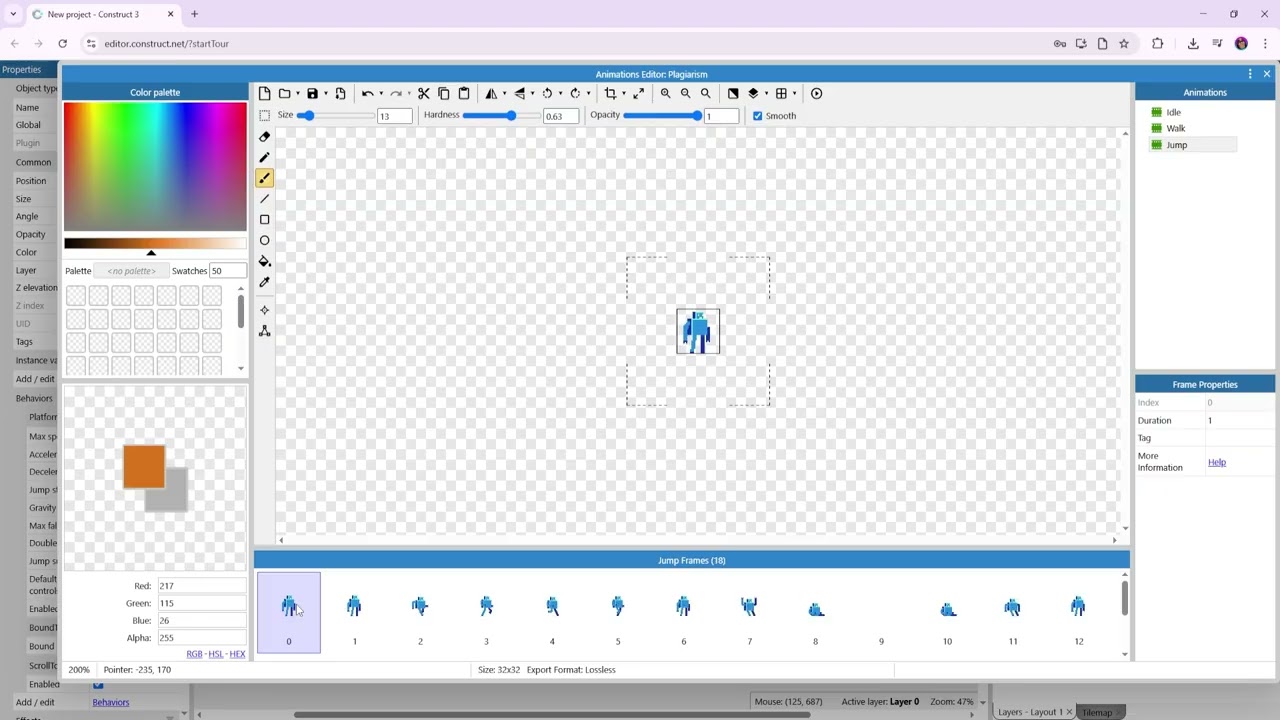Mirror the image horizontally
Image resolution: width=1280 pixels, height=720 pixels.
coord(491,93)
